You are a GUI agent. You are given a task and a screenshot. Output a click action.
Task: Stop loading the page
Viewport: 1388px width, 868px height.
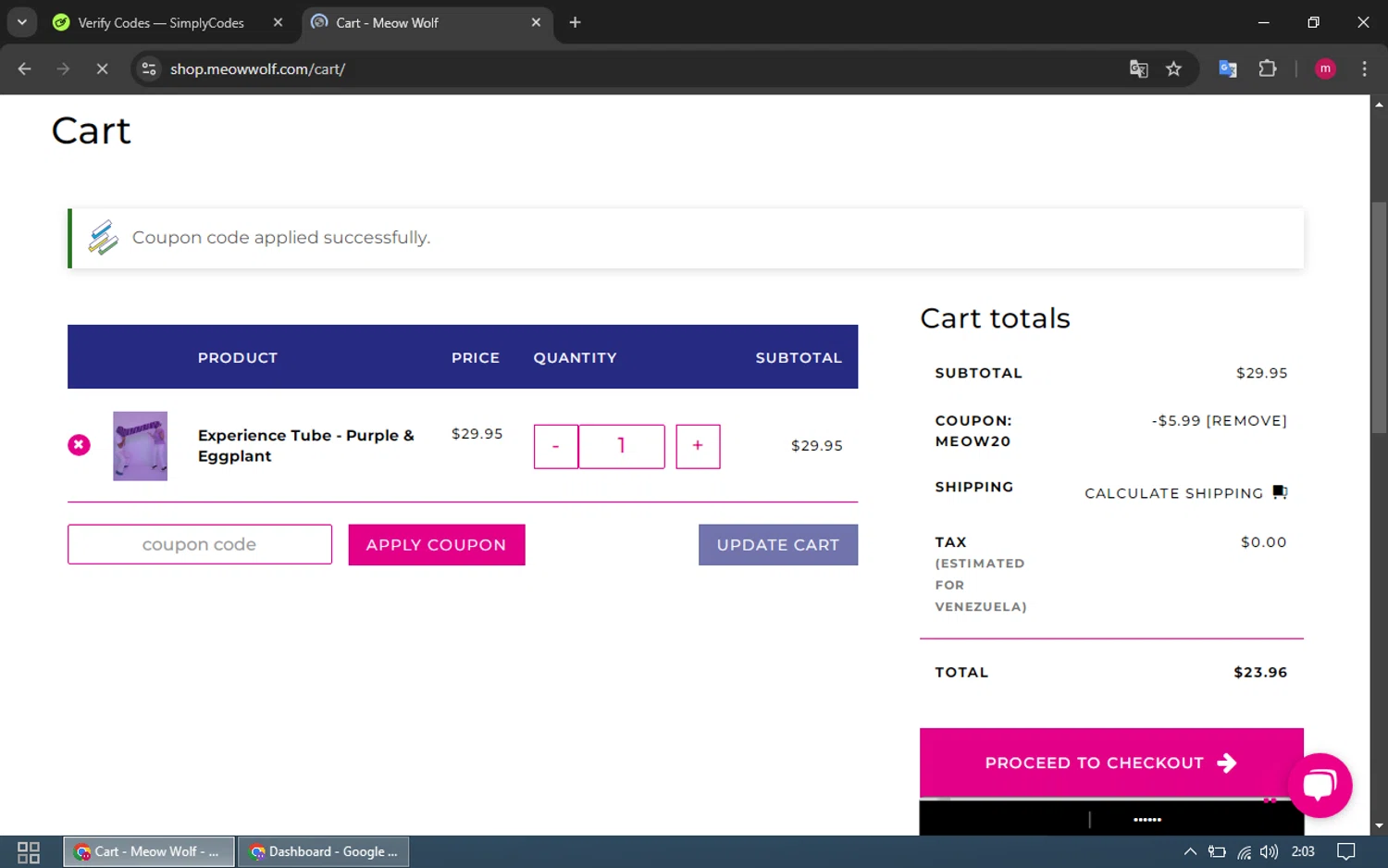point(102,68)
